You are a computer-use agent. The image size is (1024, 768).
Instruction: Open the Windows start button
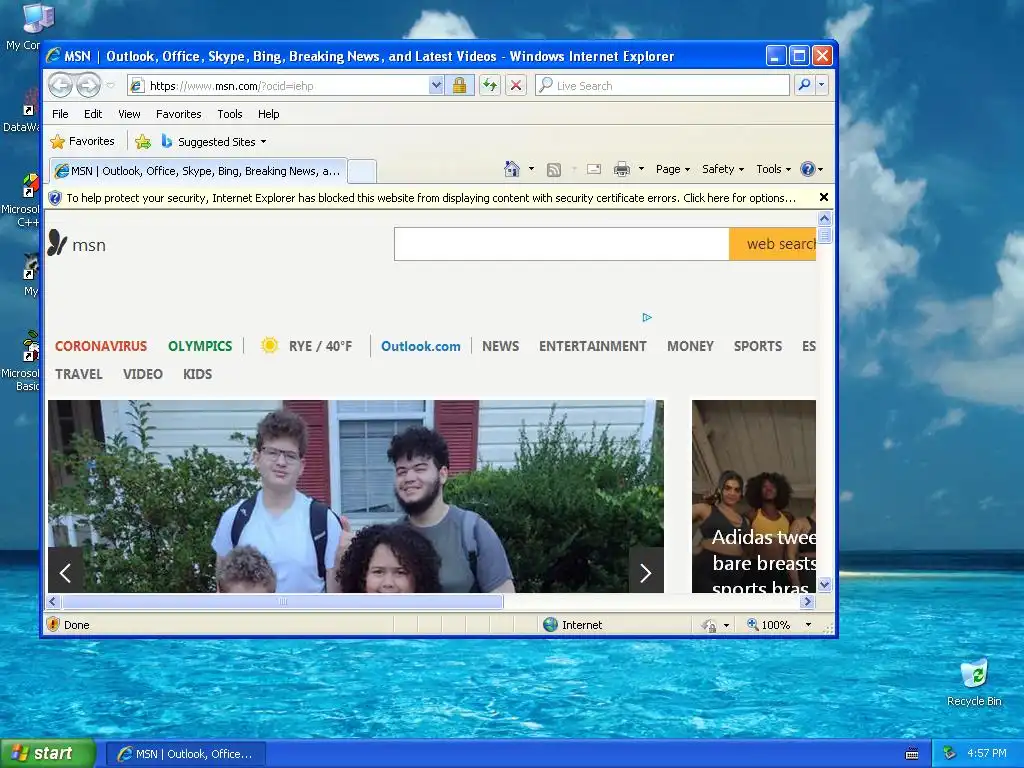[x=48, y=754]
